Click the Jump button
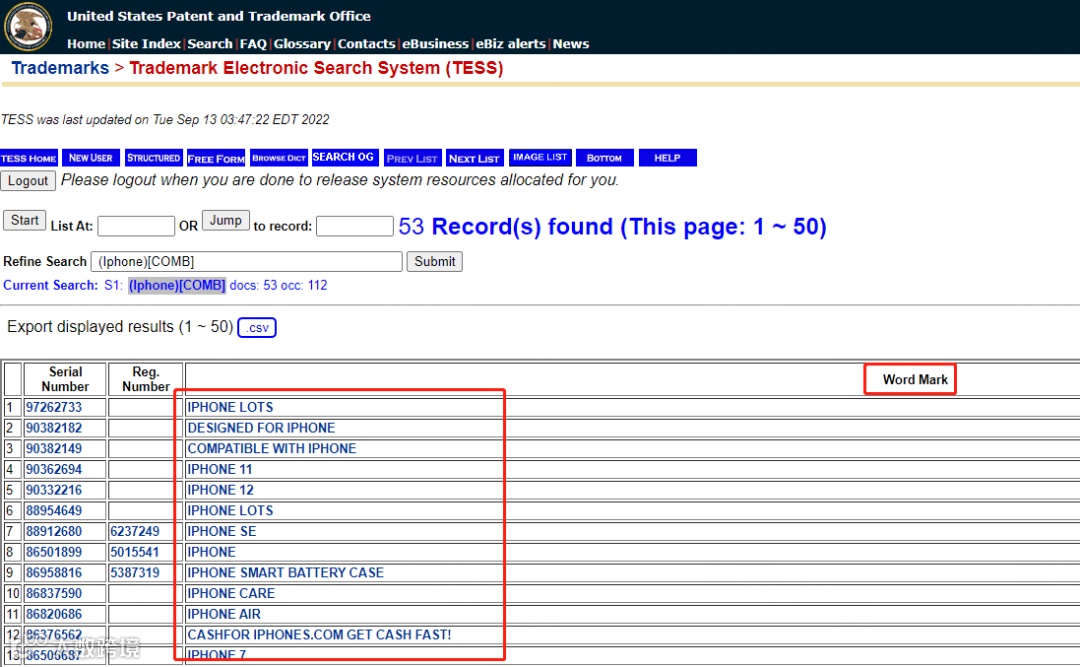 point(226,220)
